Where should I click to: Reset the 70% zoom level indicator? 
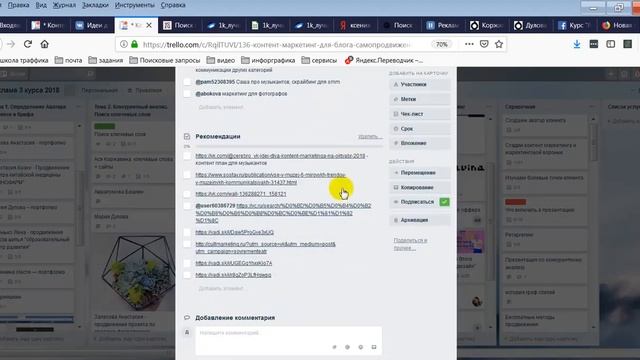click(442, 44)
